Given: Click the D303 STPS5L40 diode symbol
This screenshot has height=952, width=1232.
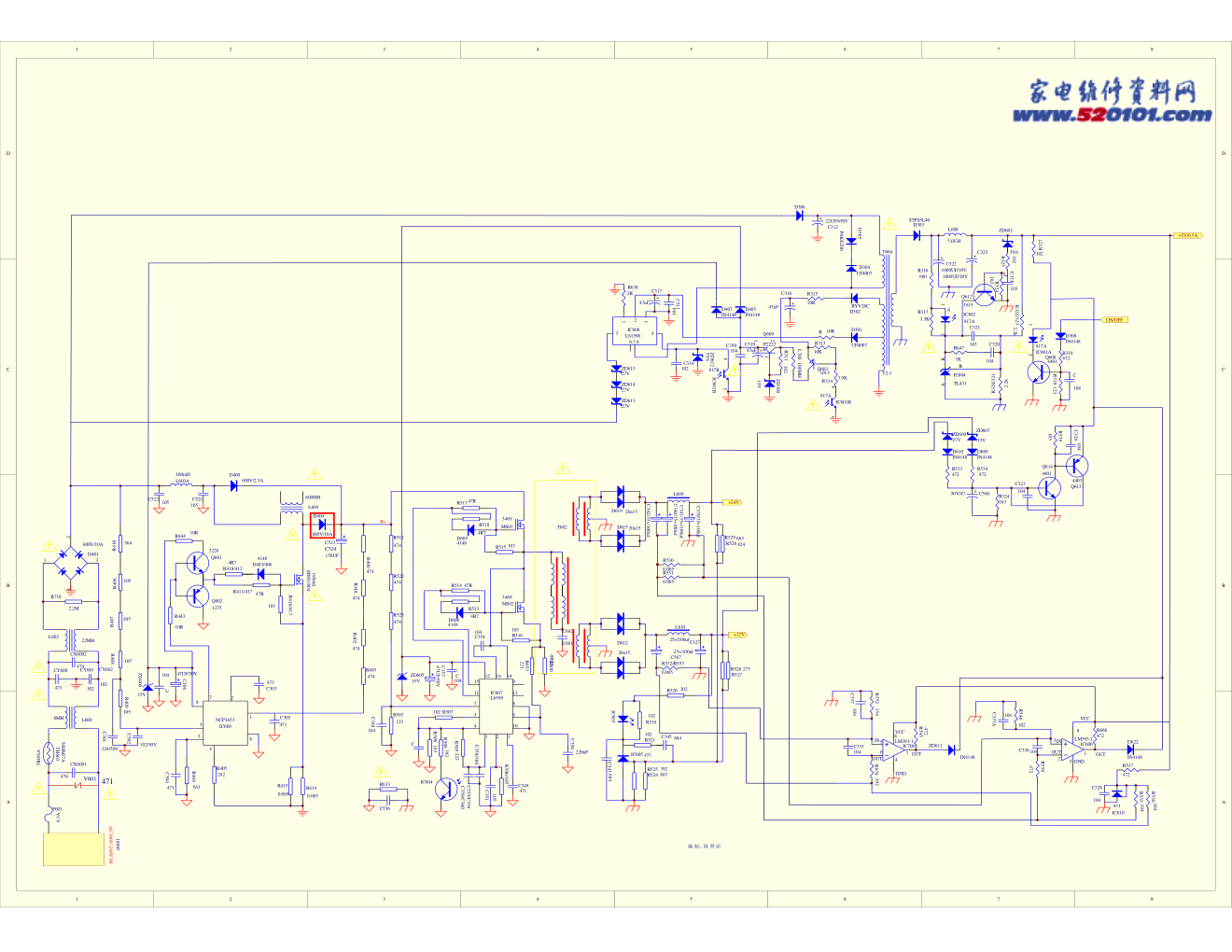Looking at the screenshot, I should click(917, 235).
